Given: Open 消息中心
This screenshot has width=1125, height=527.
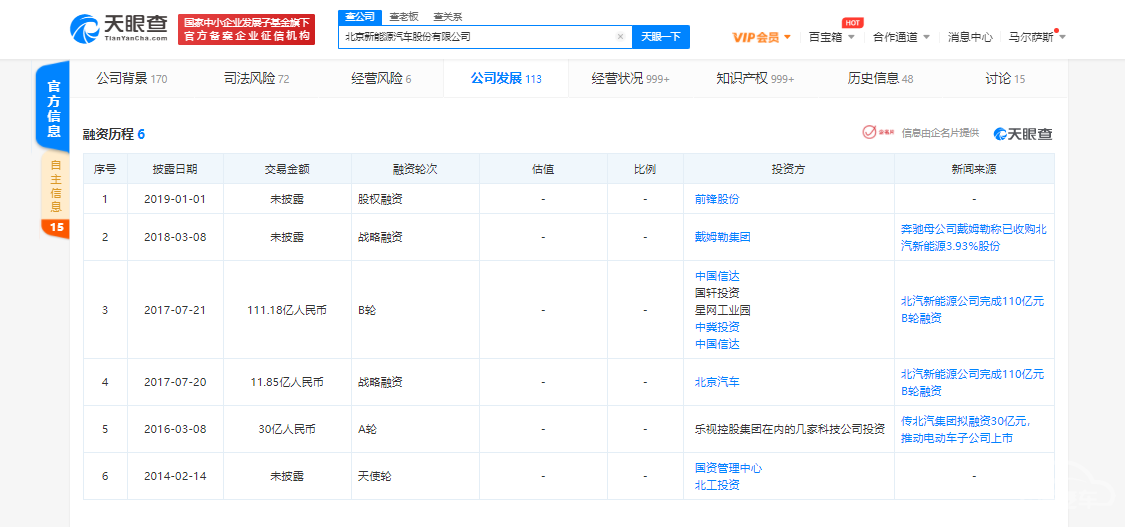Looking at the screenshot, I should pos(970,37).
